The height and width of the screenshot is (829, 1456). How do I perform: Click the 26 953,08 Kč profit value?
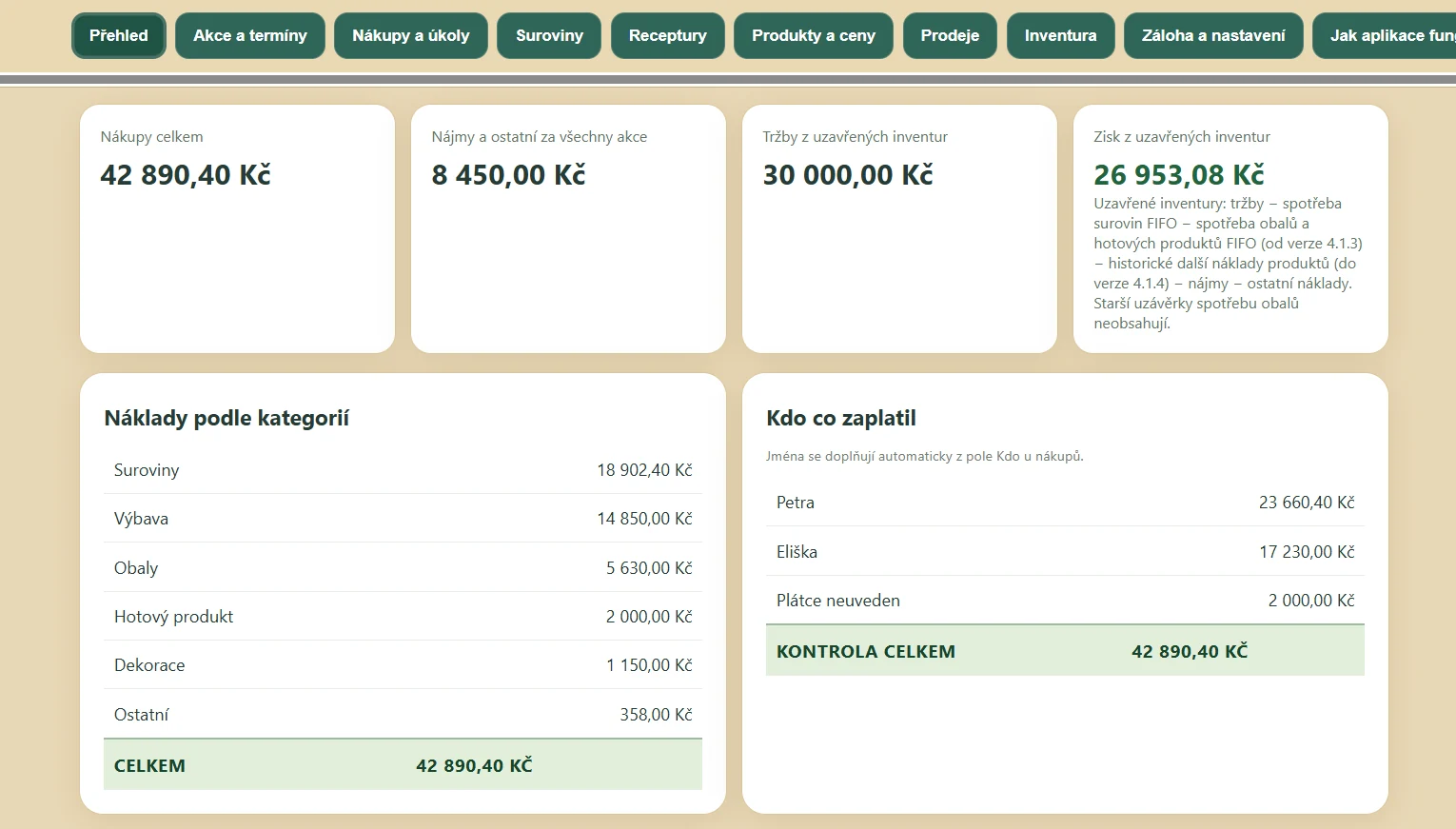[x=1179, y=175]
